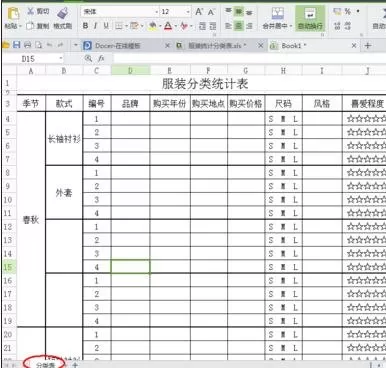
Task: Toggle middle vertical alignment
Action: pyautogui.click(x=239, y=12)
